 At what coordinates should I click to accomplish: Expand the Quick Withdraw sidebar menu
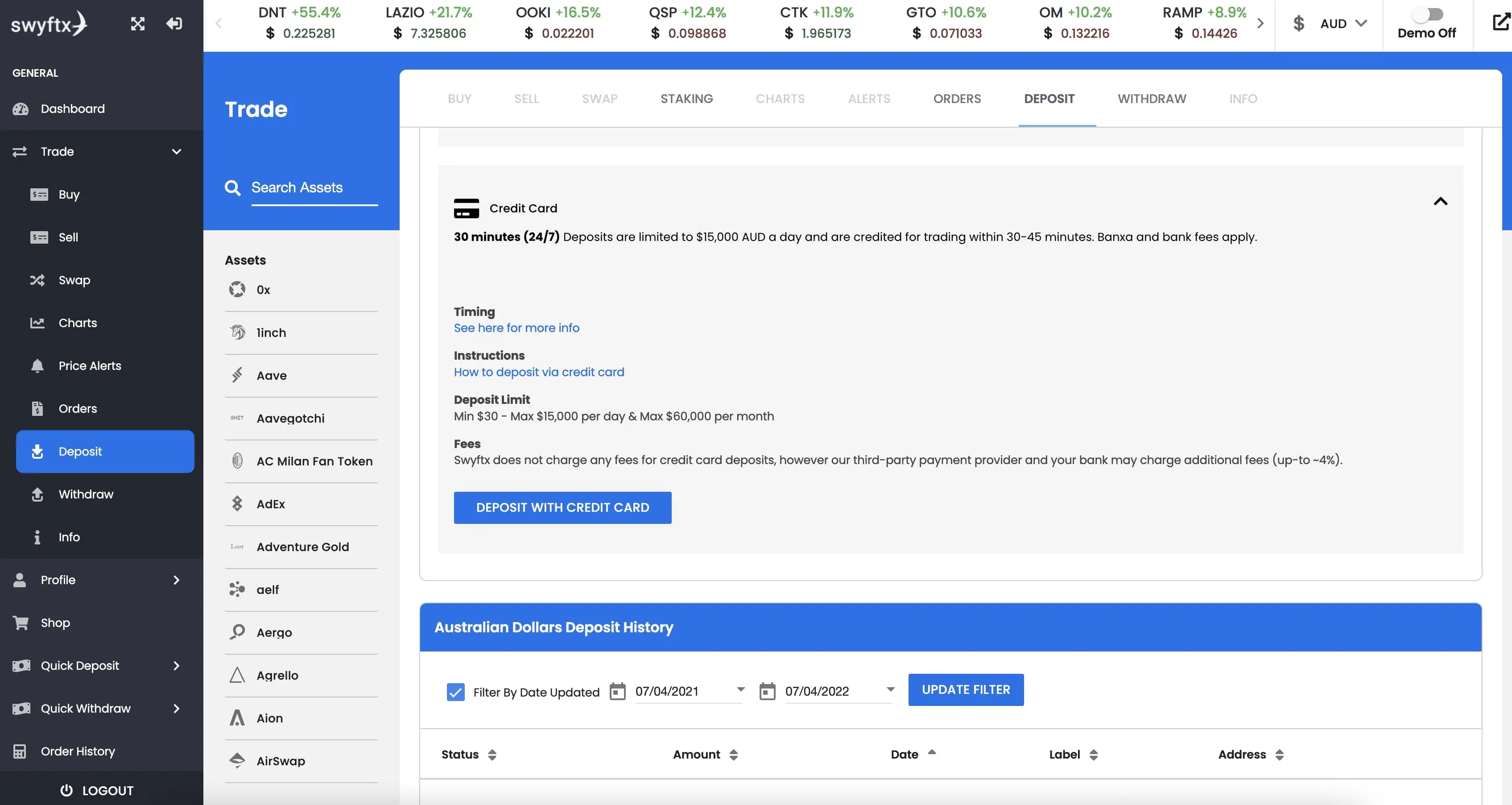click(176, 709)
